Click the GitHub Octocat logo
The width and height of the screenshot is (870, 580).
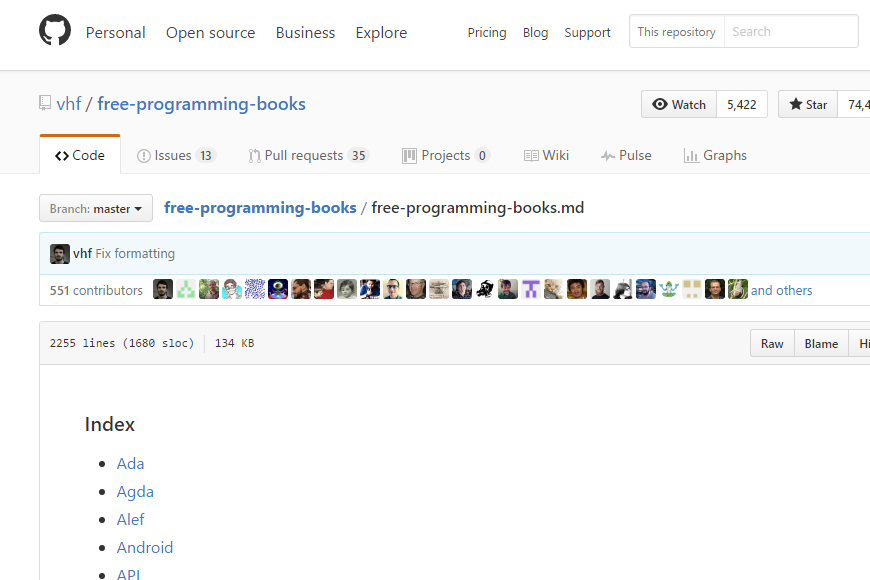(55, 30)
